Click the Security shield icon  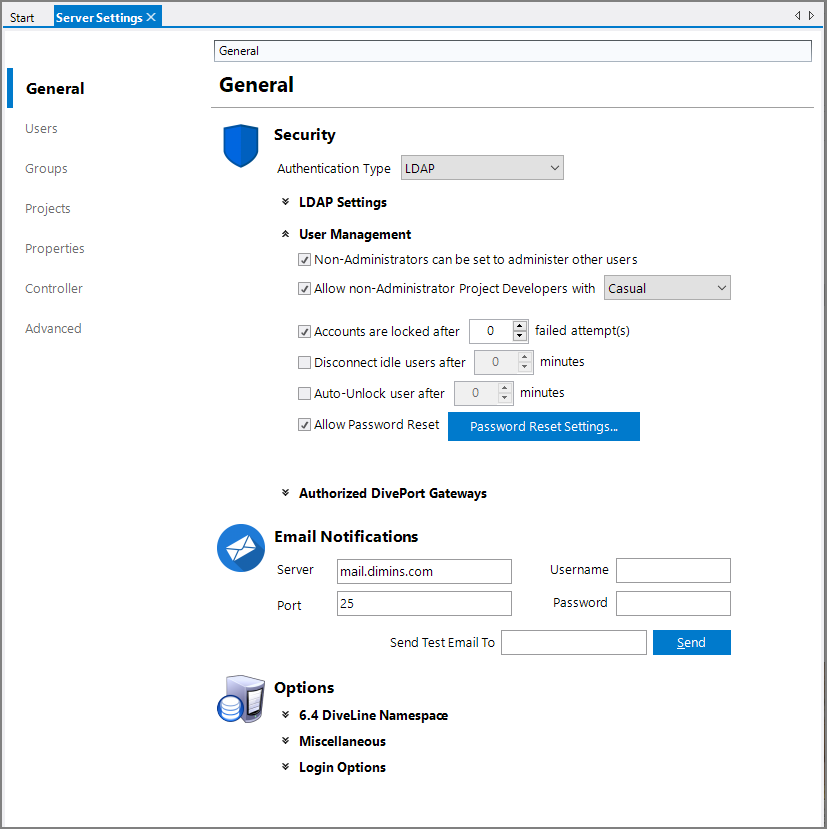coord(240,145)
